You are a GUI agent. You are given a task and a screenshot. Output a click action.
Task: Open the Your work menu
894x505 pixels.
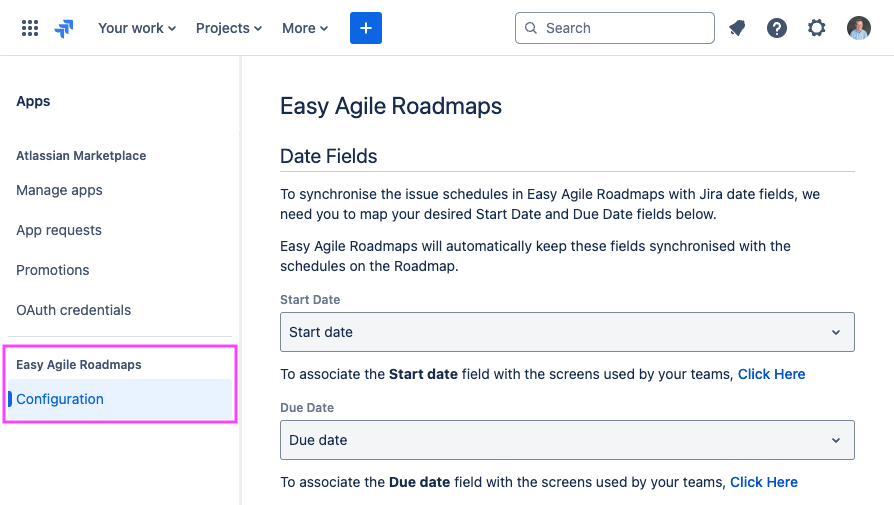click(137, 28)
